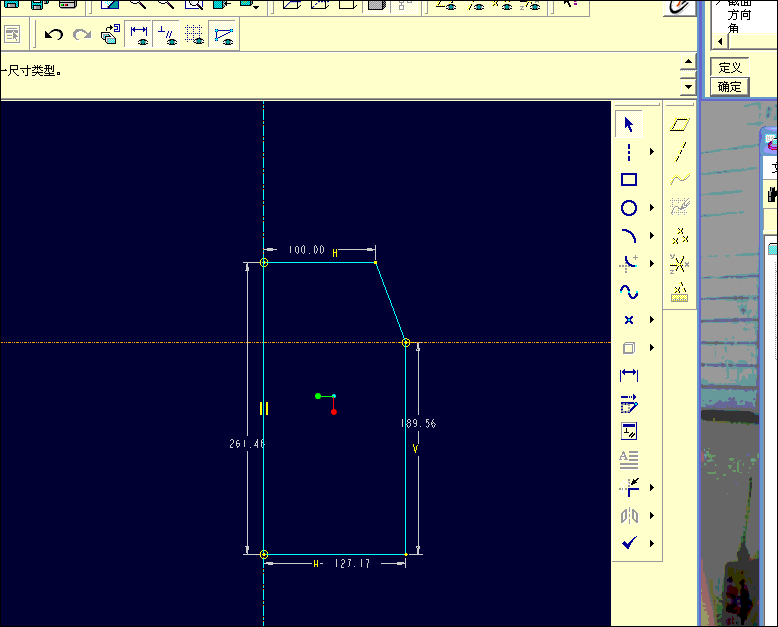This screenshot has width=778, height=627.
Task: Select the arrow pick tool
Action: coord(629,124)
